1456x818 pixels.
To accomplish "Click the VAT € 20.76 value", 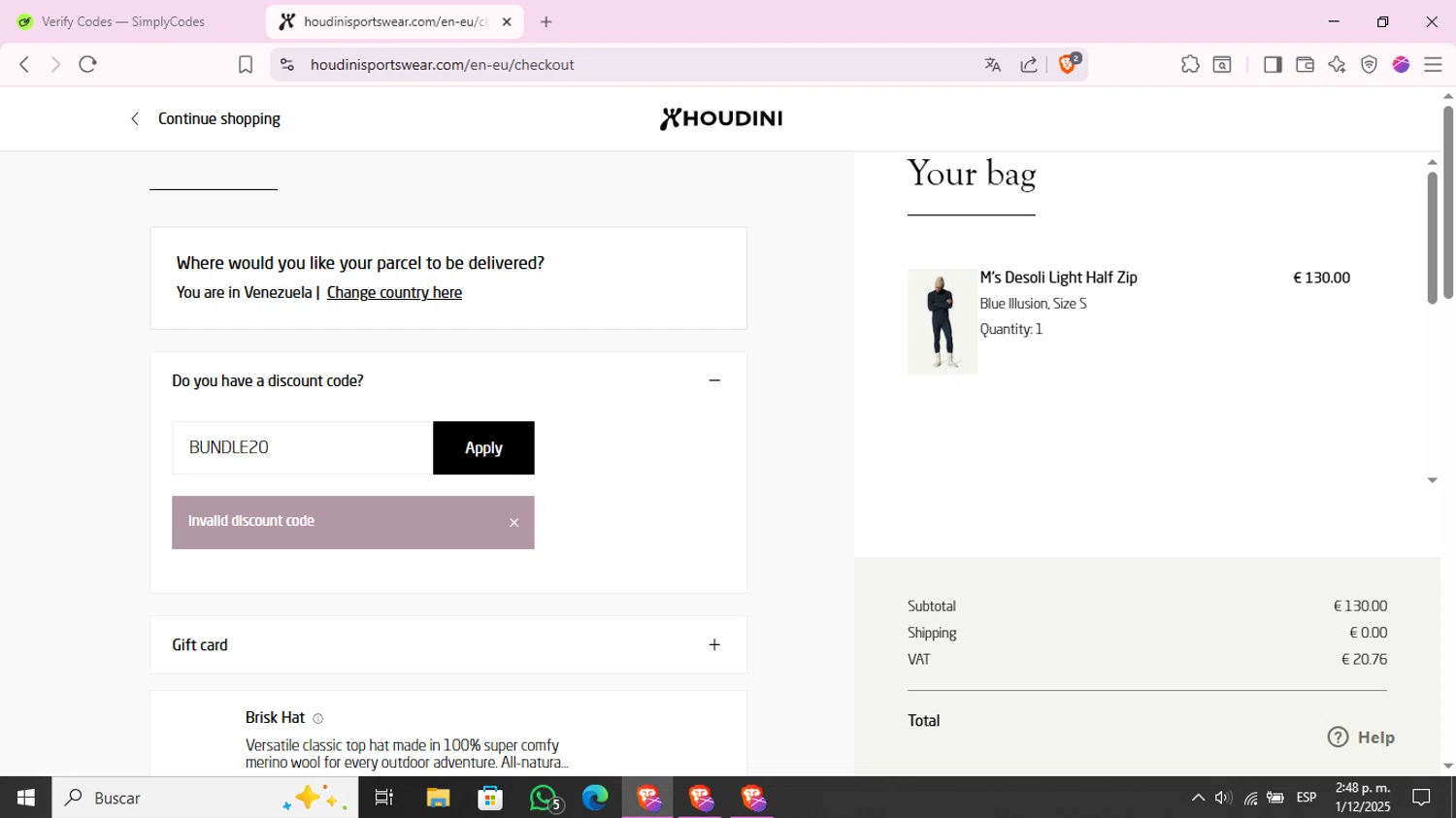I will 1364,659.
